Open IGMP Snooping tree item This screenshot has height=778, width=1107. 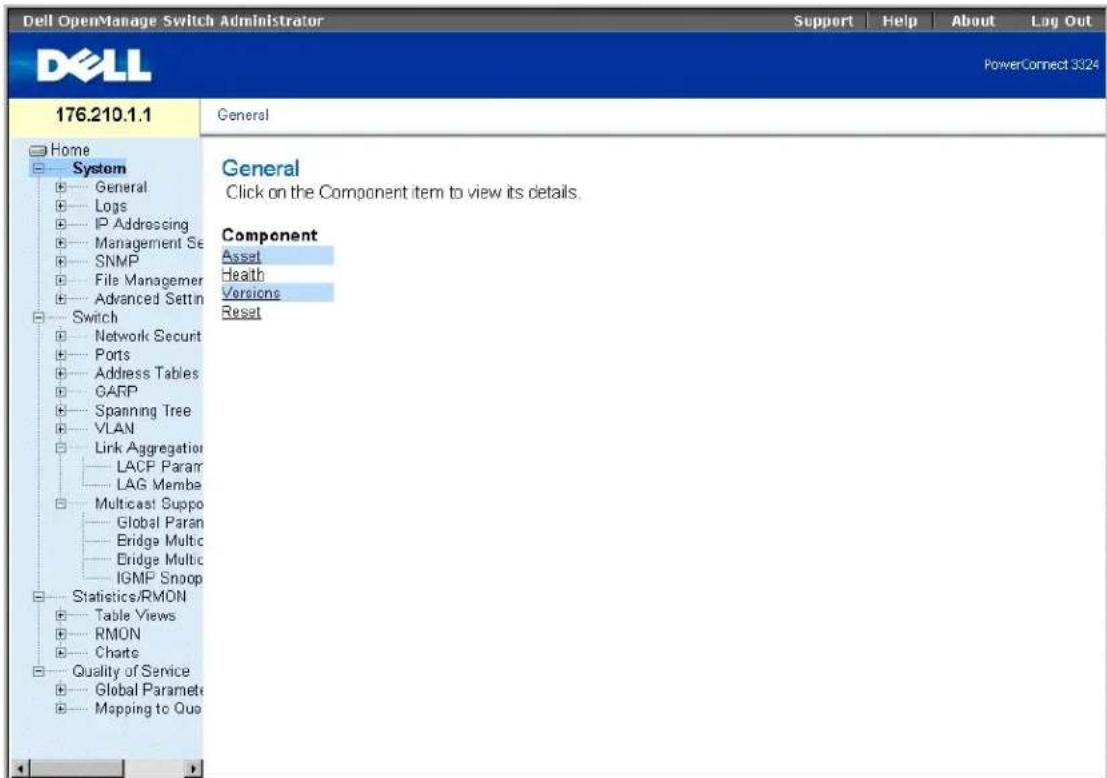click(160, 578)
